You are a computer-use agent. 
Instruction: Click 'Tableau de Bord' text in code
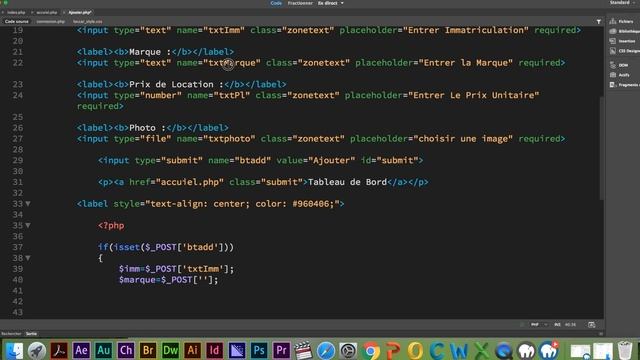347,182
